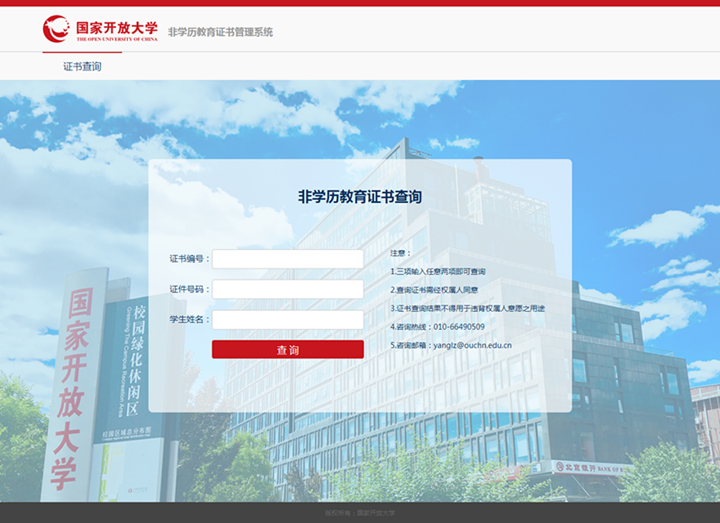Click note 2 查询证书需经权属人同意
Image resolution: width=720 pixels, height=523 pixels.
coord(434,290)
